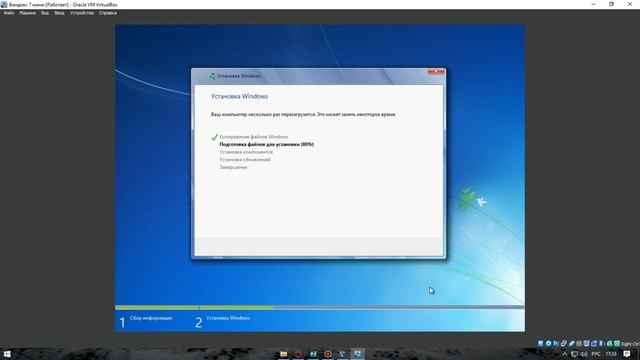Click stage 2 'Установка Windows' label
Viewport: 640px width, 360px height.
pyautogui.click(x=228, y=318)
